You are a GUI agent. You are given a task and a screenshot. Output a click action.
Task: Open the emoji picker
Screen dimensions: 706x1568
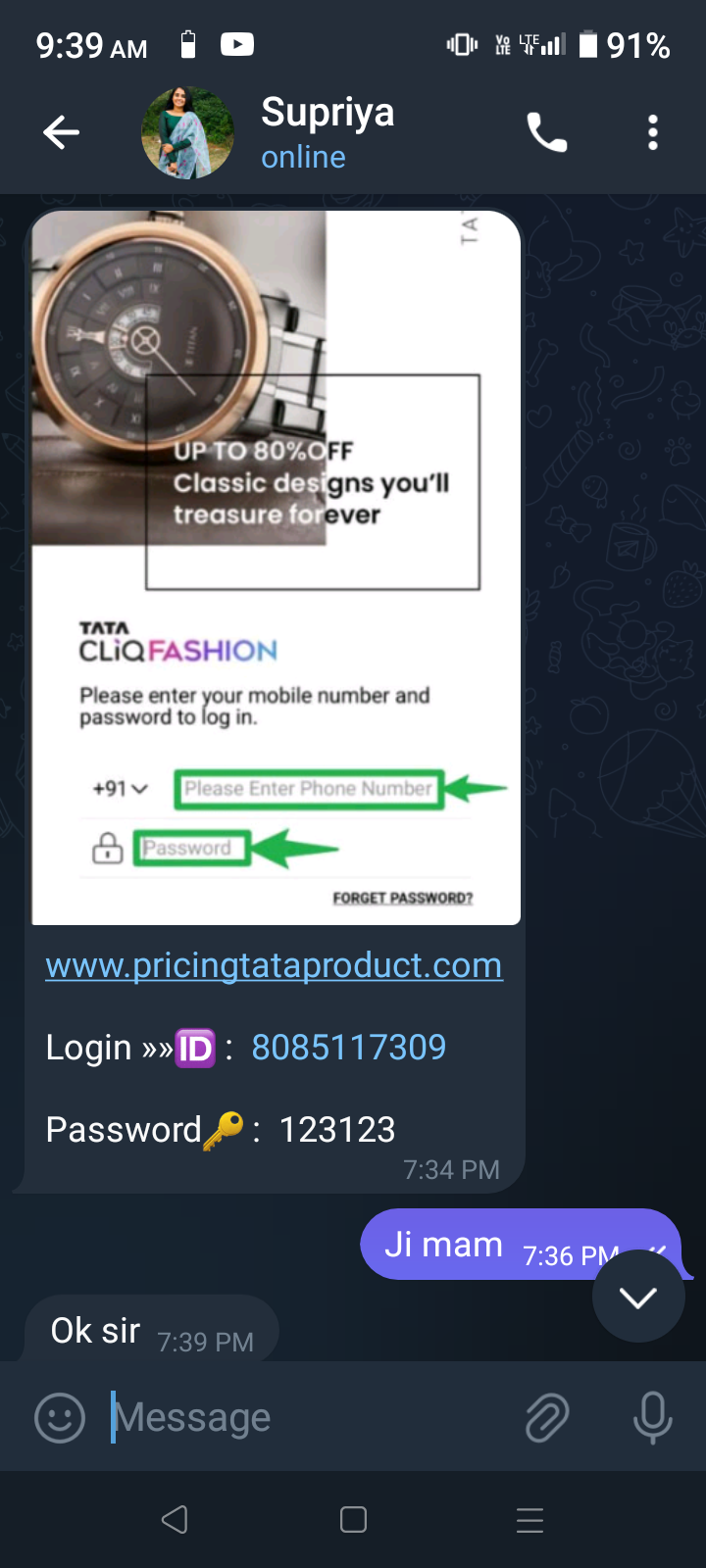[60, 1417]
